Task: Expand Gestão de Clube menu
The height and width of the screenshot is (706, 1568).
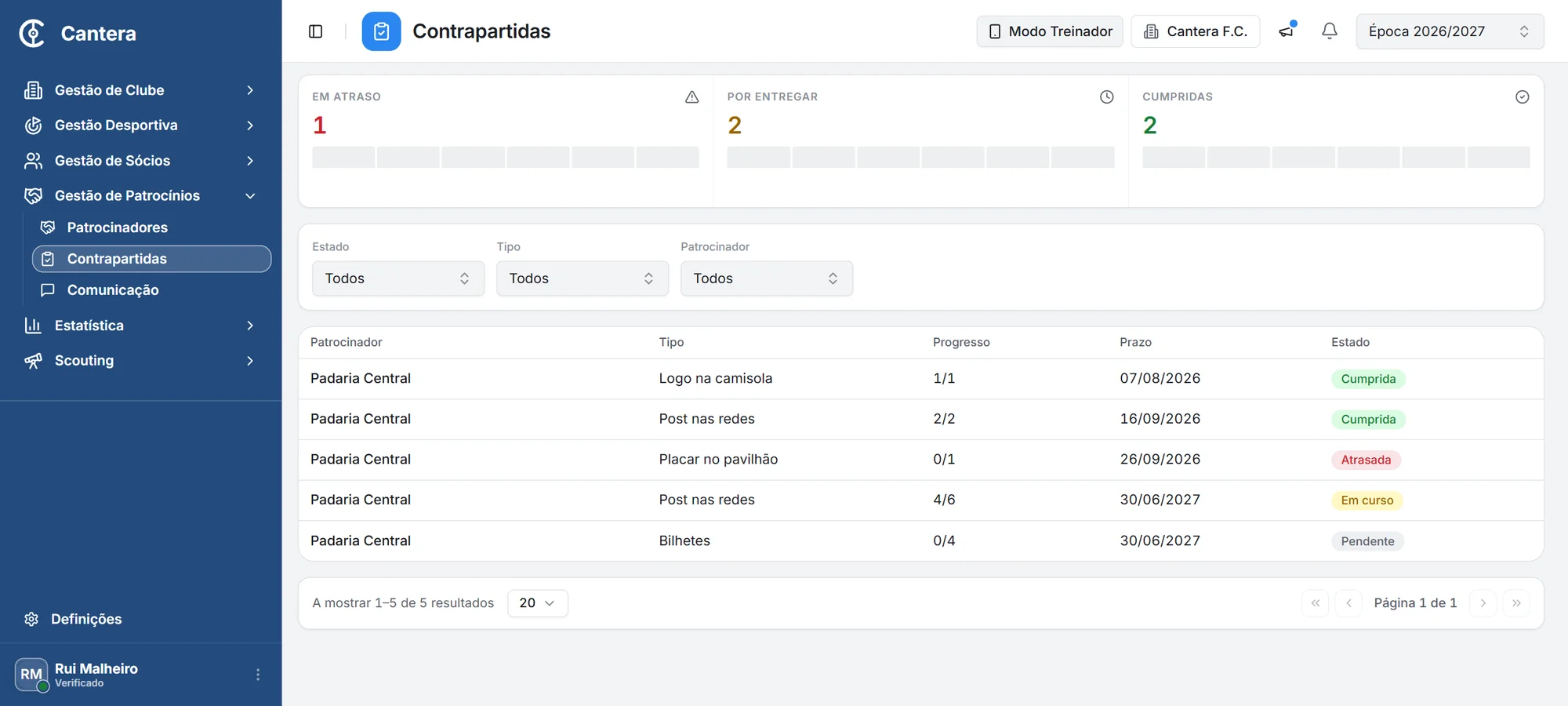Action: [140, 90]
